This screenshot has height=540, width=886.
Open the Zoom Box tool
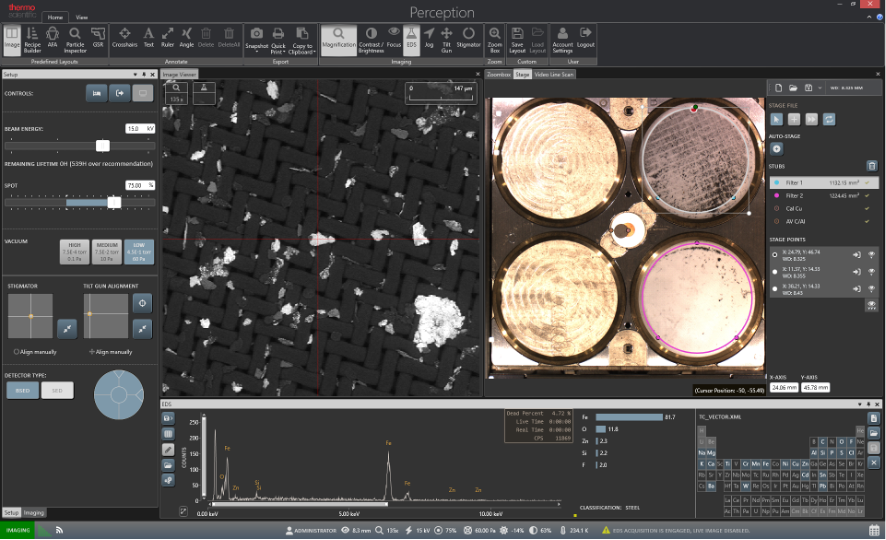494,40
